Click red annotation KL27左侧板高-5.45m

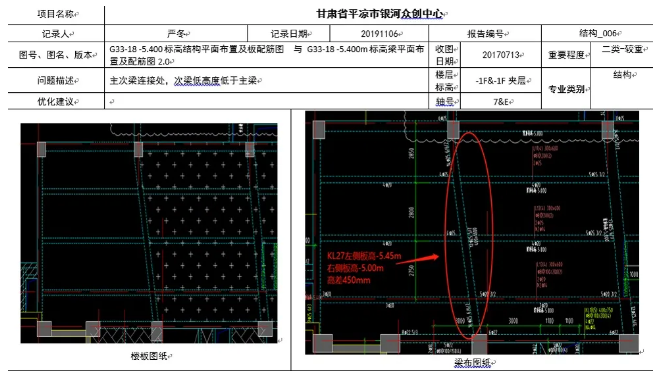[364, 256]
